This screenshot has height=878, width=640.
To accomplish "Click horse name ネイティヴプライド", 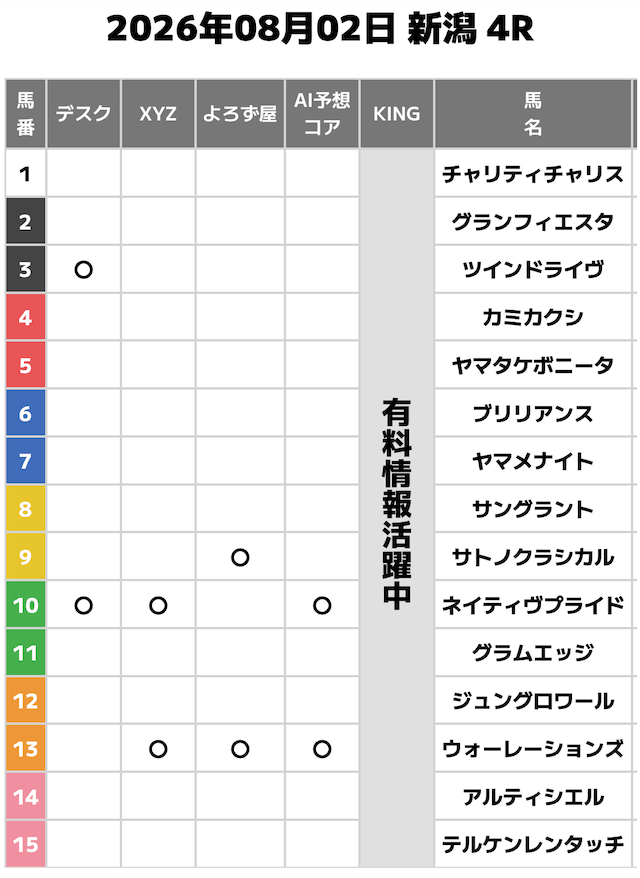I will (532, 605).
